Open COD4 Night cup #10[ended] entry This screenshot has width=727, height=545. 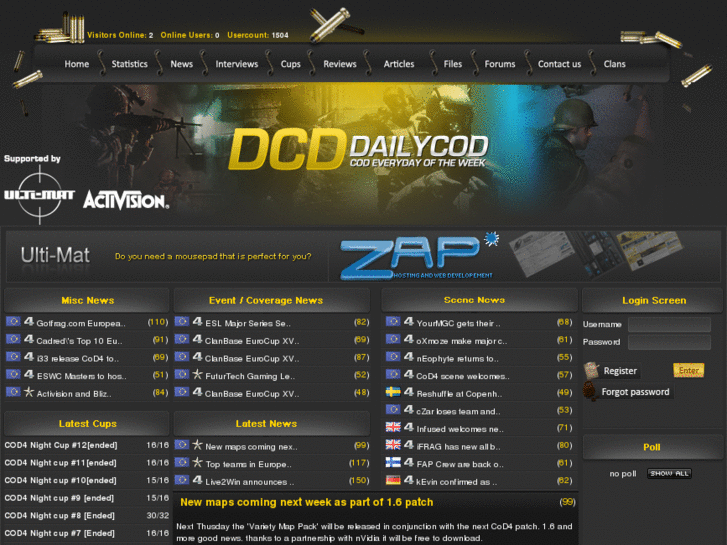click(x=60, y=481)
